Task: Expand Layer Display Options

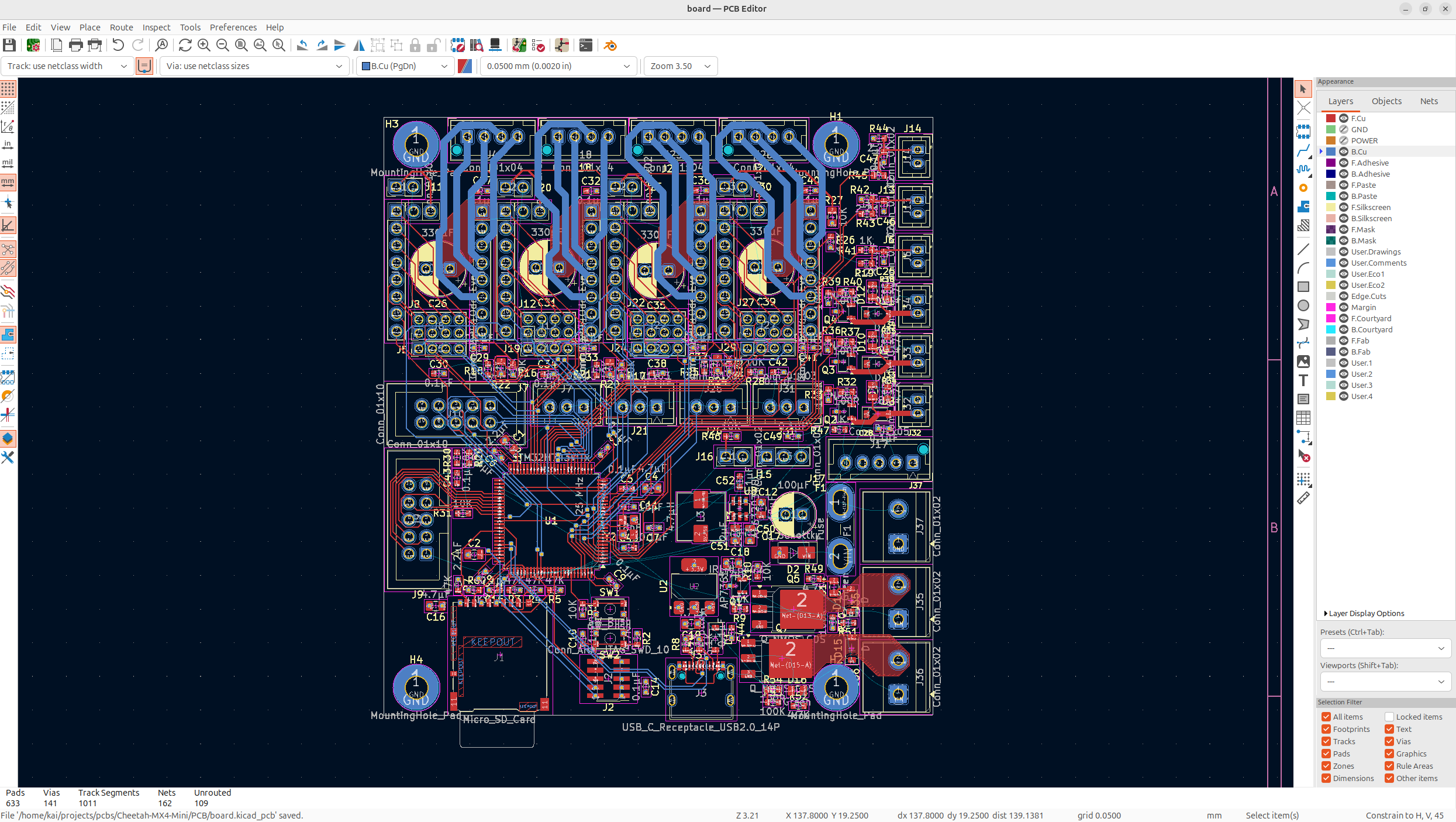Action: tap(1362, 613)
